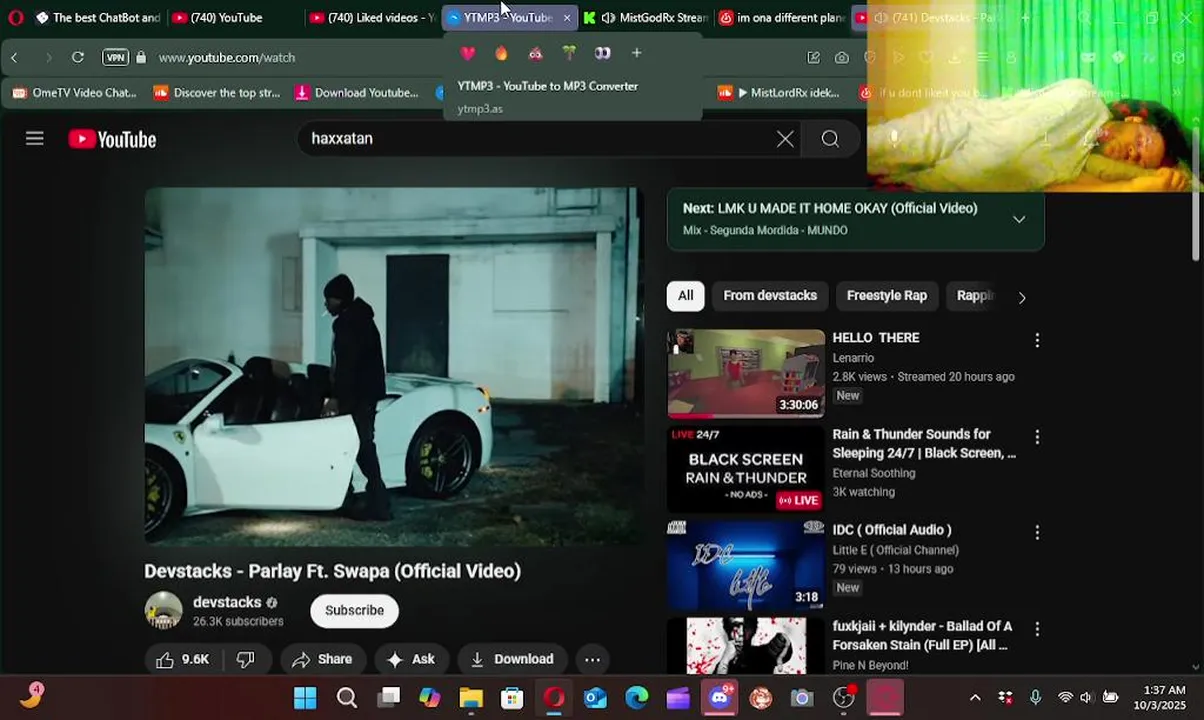This screenshot has height=720, width=1204.
Task: Open the YouTube guide hamburger menu
Action: coord(35,139)
